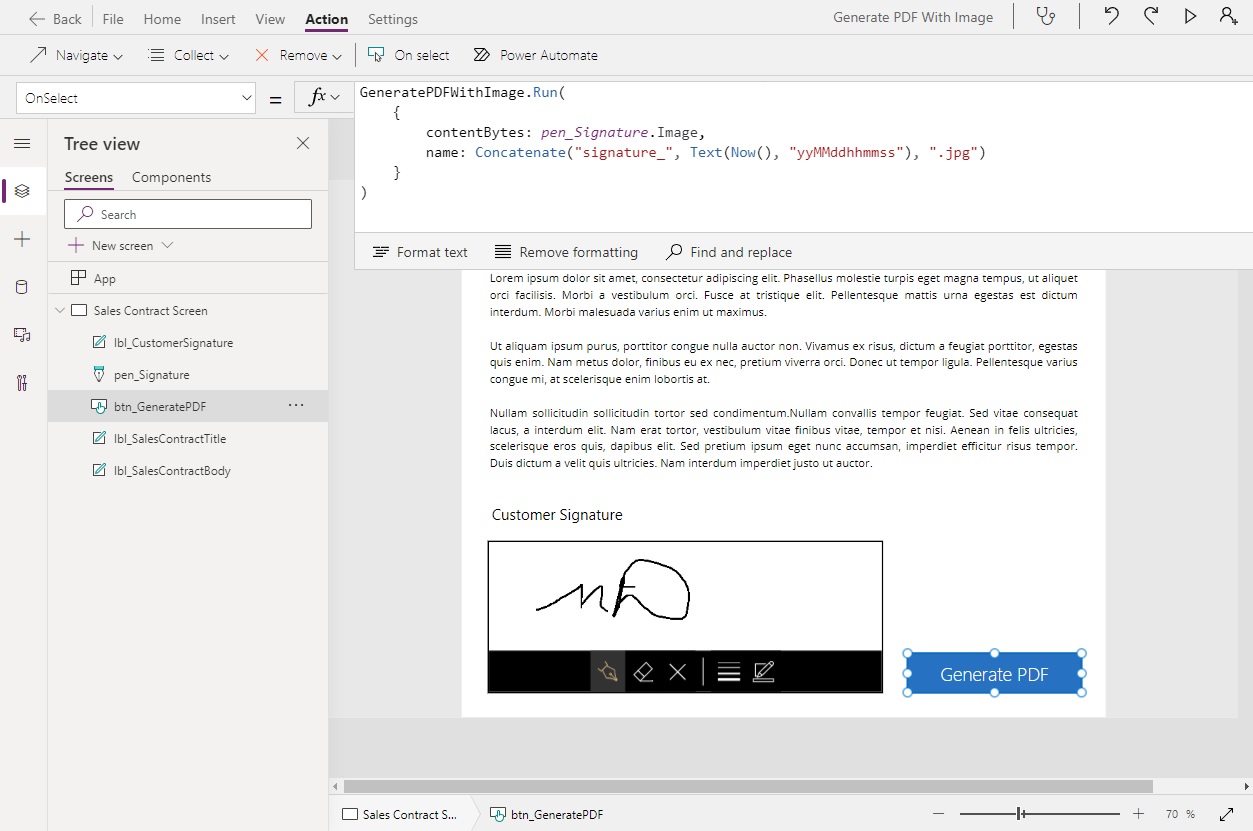Undo the last change
The image size is (1253, 831).
coord(1110,17)
